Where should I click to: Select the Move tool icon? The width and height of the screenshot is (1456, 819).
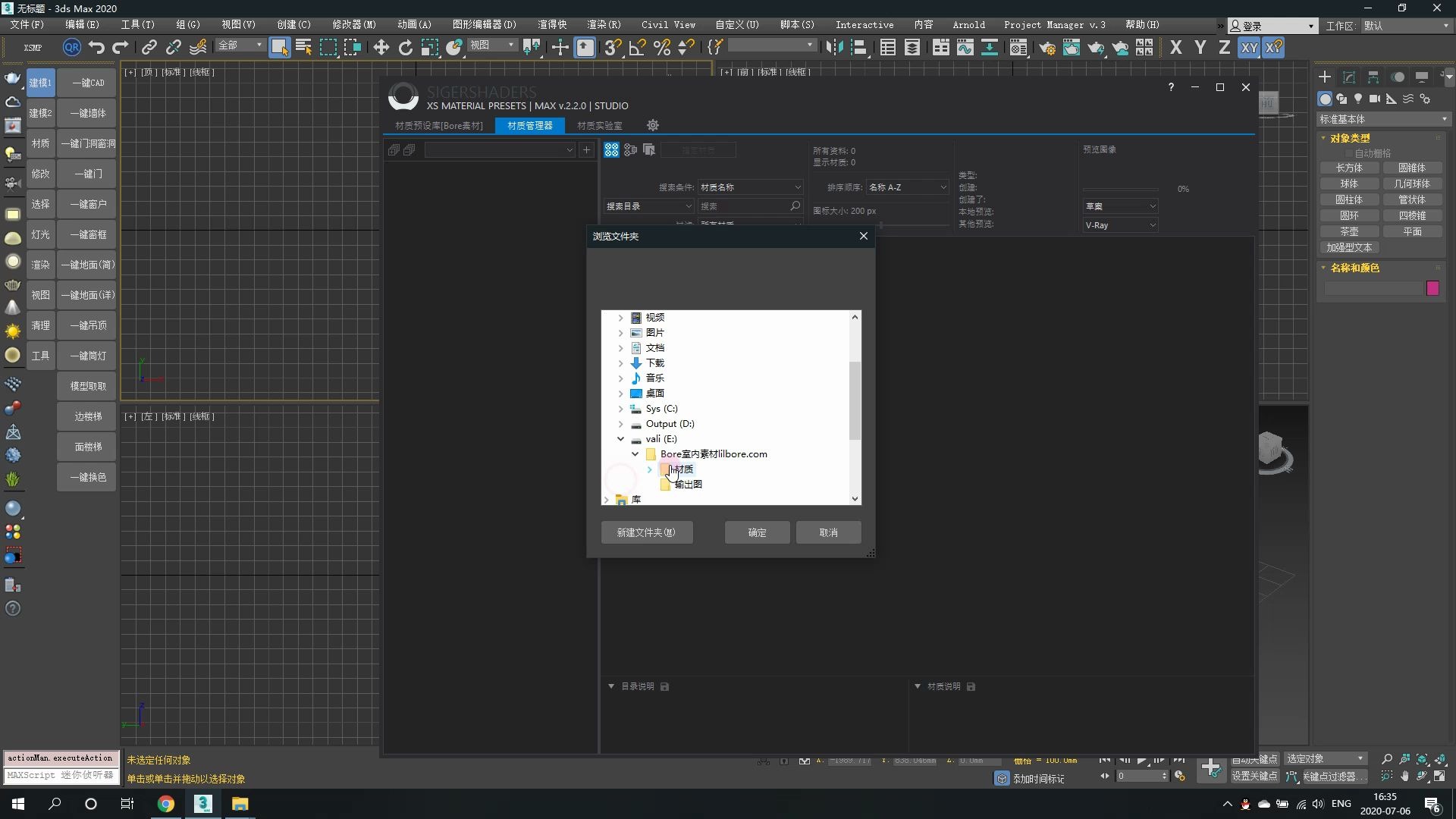pos(381,48)
